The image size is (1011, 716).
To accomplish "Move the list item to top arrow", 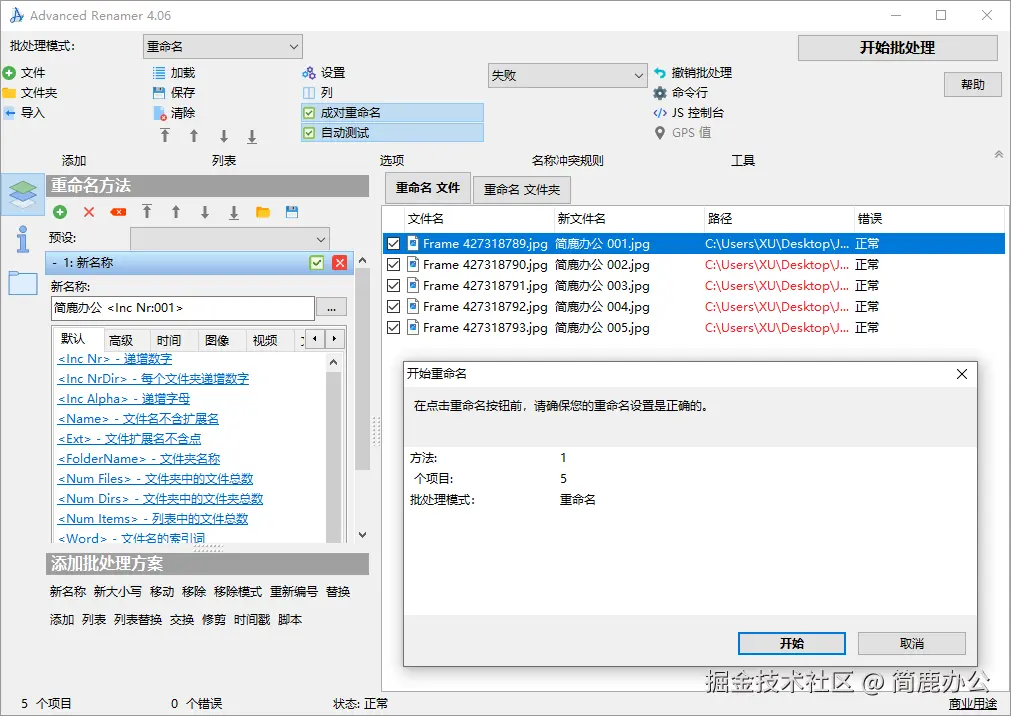I will 165,135.
